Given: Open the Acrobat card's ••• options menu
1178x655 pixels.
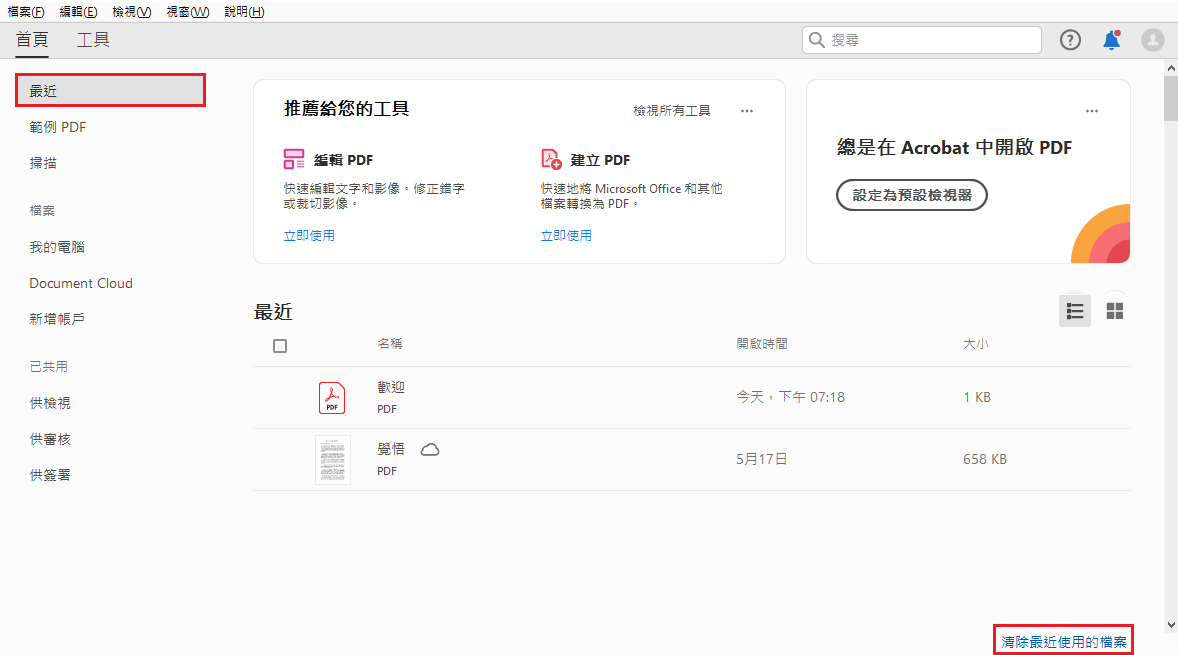Looking at the screenshot, I should click(x=1091, y=110).
